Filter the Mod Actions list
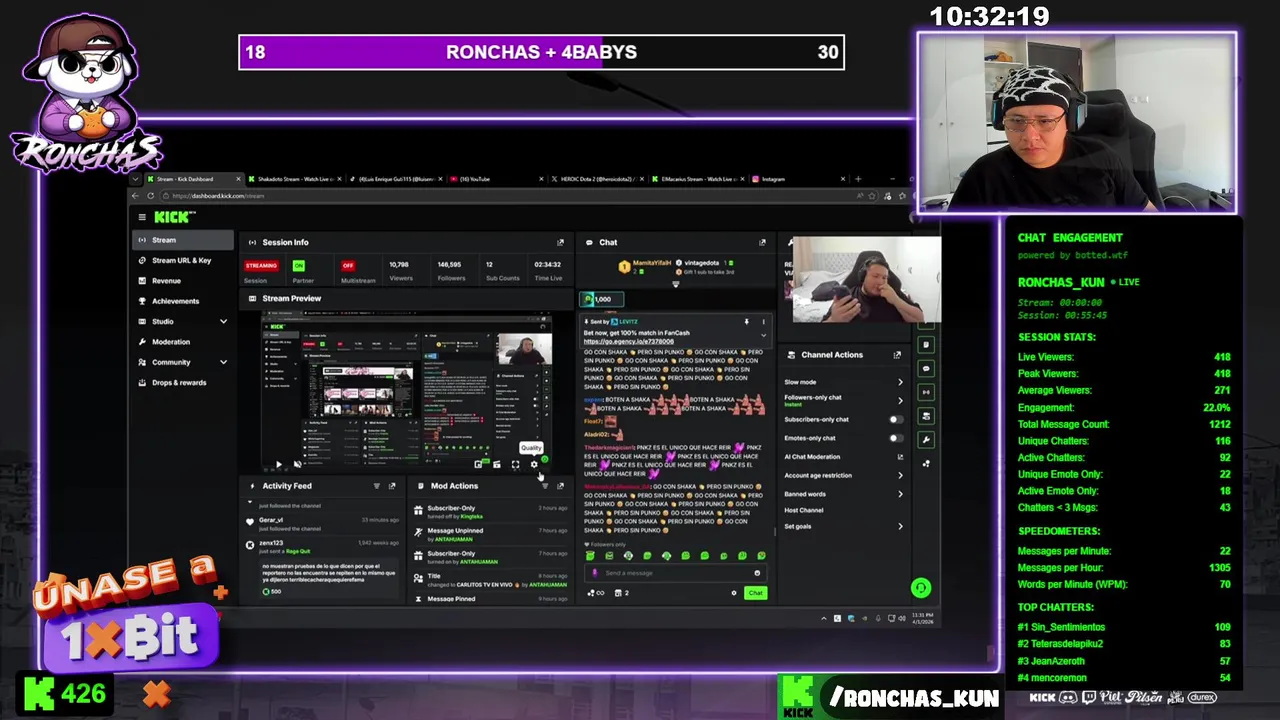The width and height of the screenshot is (1280, 720). coord(545,486)
